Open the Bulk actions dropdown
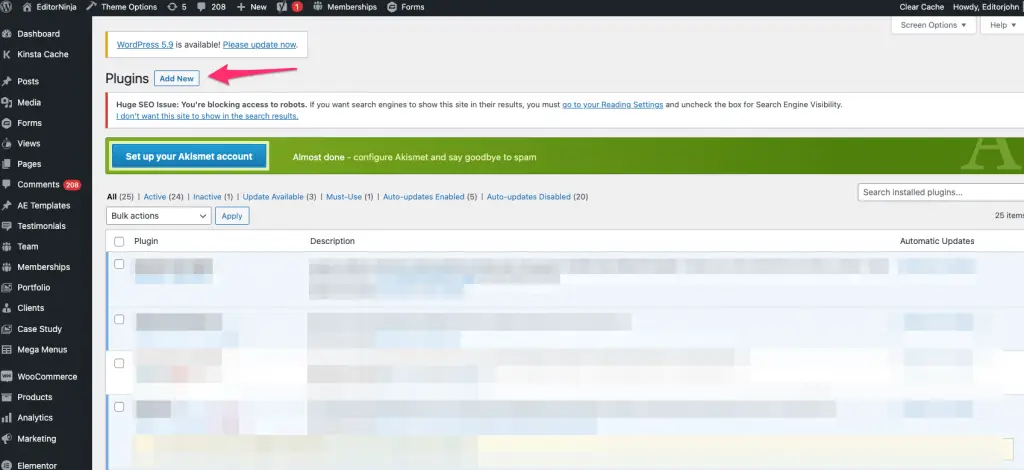The width and height of the screenshot is (1024, 470). click(x=159, y=215)
